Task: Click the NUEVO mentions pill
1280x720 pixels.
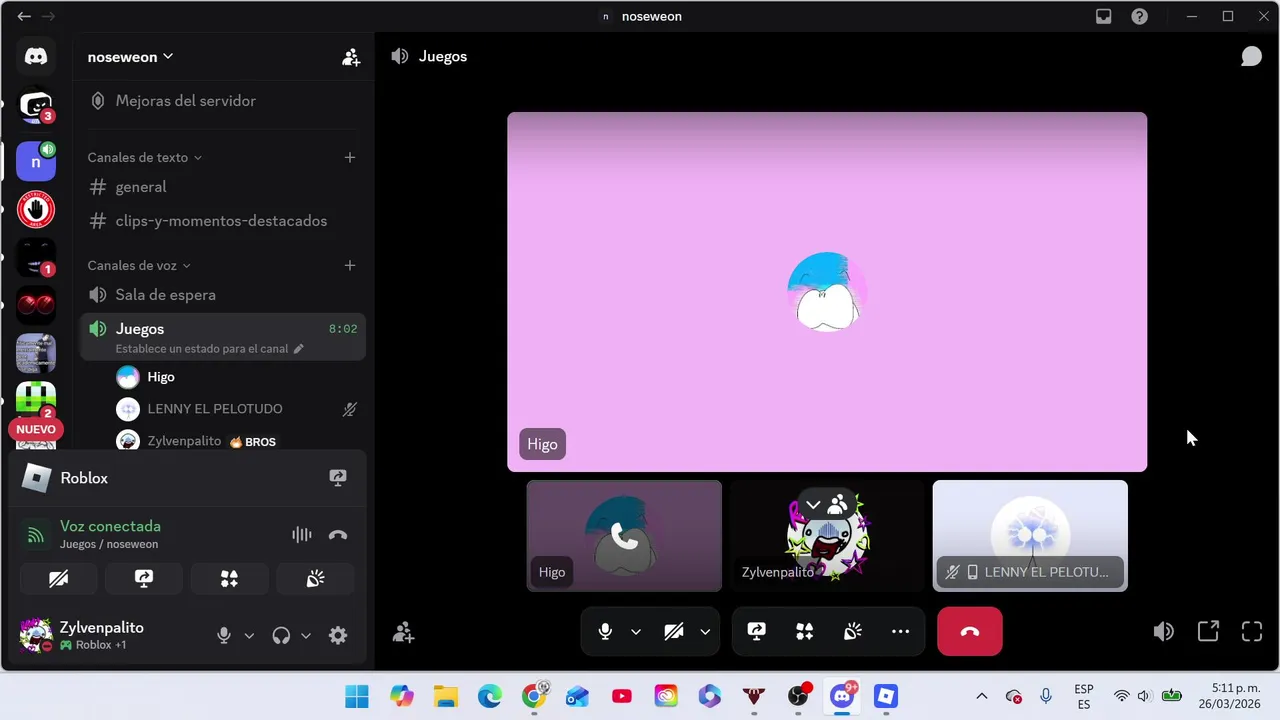Action: pos(36,429)
